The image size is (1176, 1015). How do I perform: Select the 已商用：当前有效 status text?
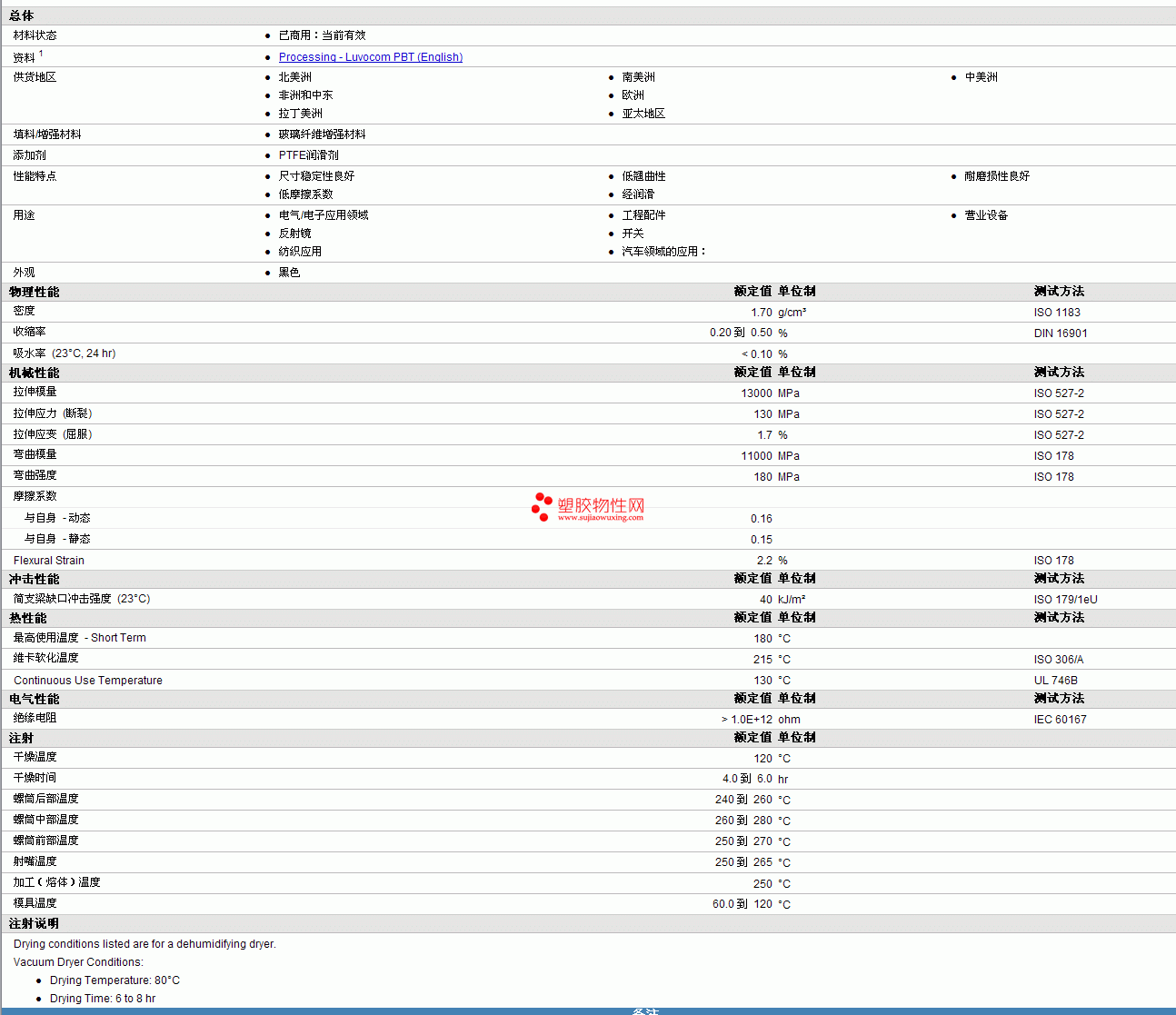click(322, 35)
